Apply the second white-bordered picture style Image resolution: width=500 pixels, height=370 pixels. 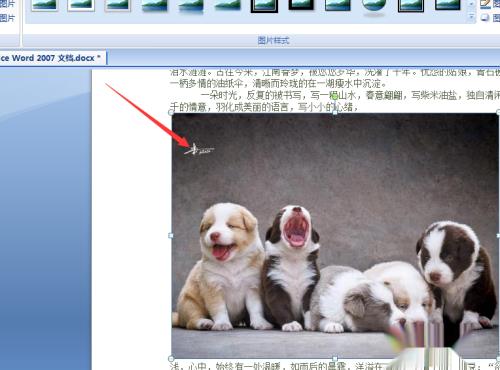(81, 5)
